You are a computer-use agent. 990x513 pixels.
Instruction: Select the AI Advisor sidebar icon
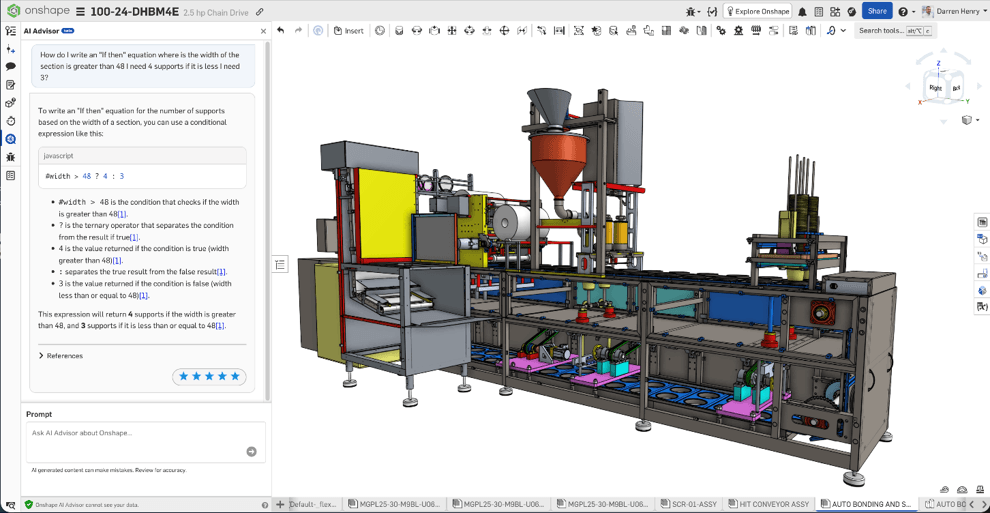pos(11,139)
